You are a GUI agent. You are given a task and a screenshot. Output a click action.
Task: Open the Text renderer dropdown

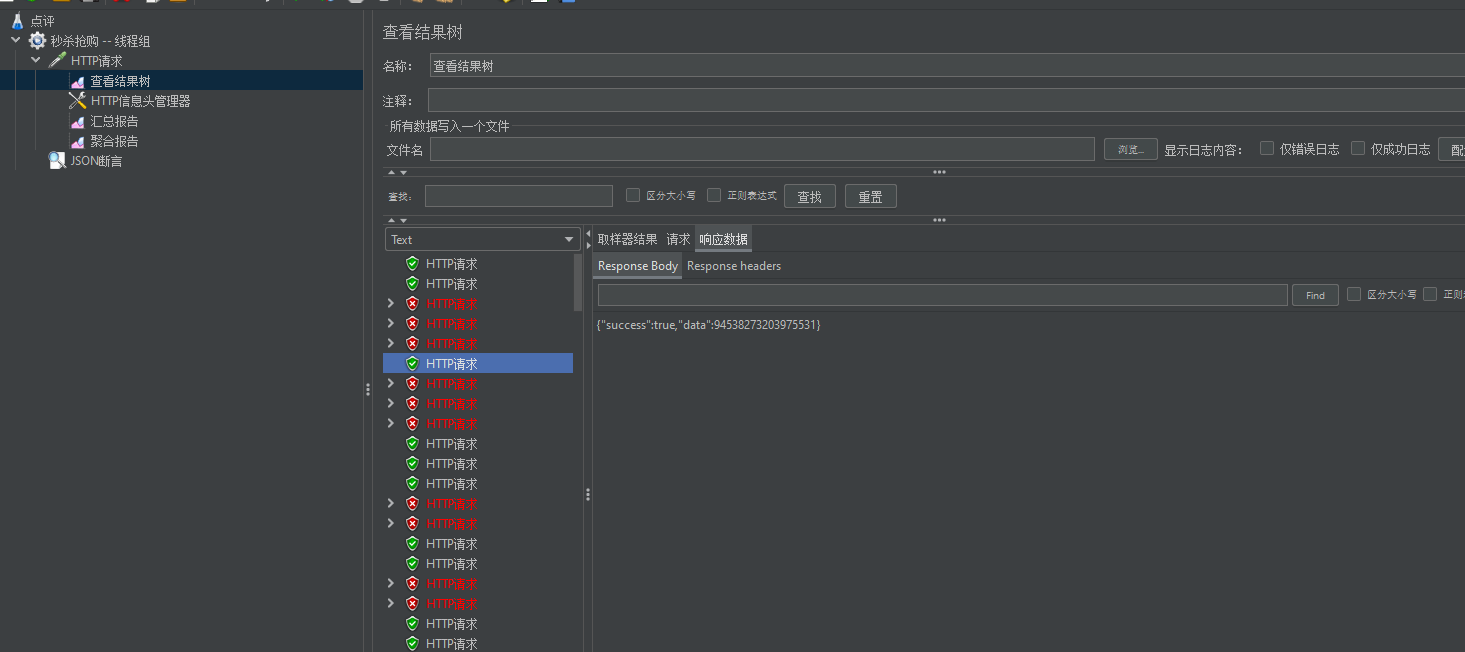(x=482, y=239)
